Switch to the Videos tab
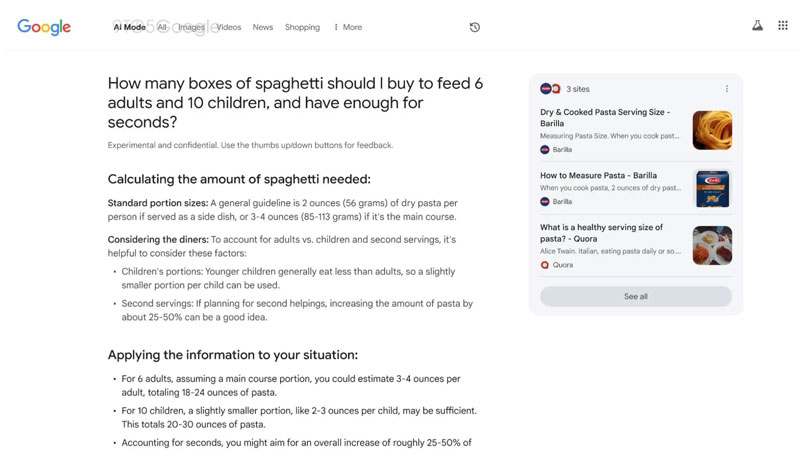Viewport: 800px width, 450px height. point(229,27)
